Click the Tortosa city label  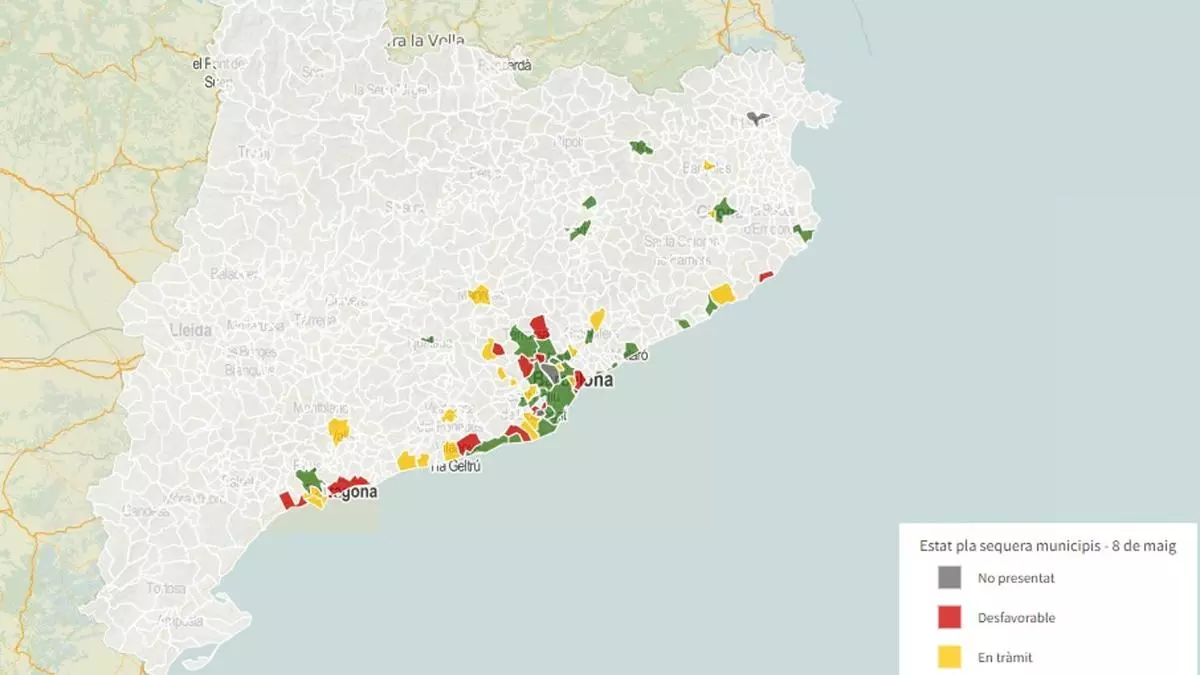click(x=166, y=588)
